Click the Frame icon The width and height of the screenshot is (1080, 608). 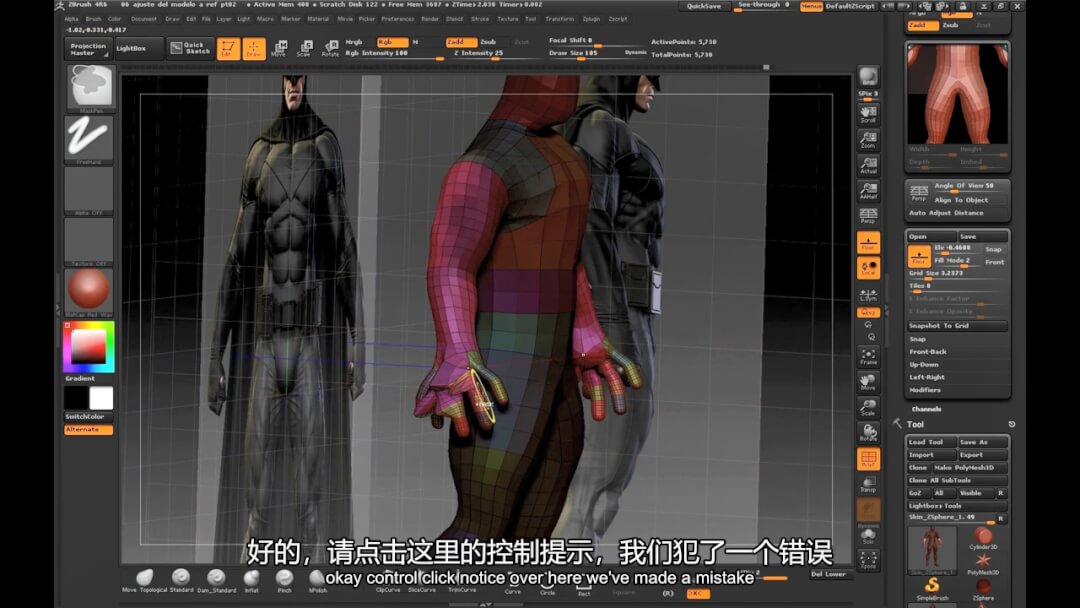click(868, 357)
